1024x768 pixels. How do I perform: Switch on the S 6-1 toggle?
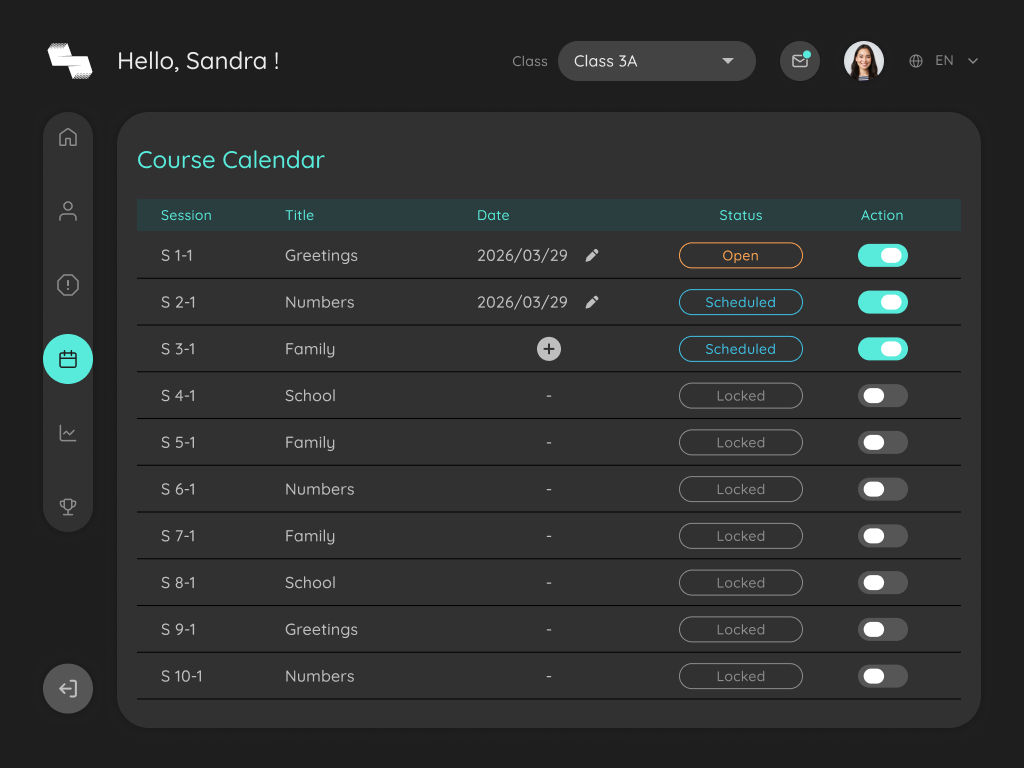[x=883, y=489]
